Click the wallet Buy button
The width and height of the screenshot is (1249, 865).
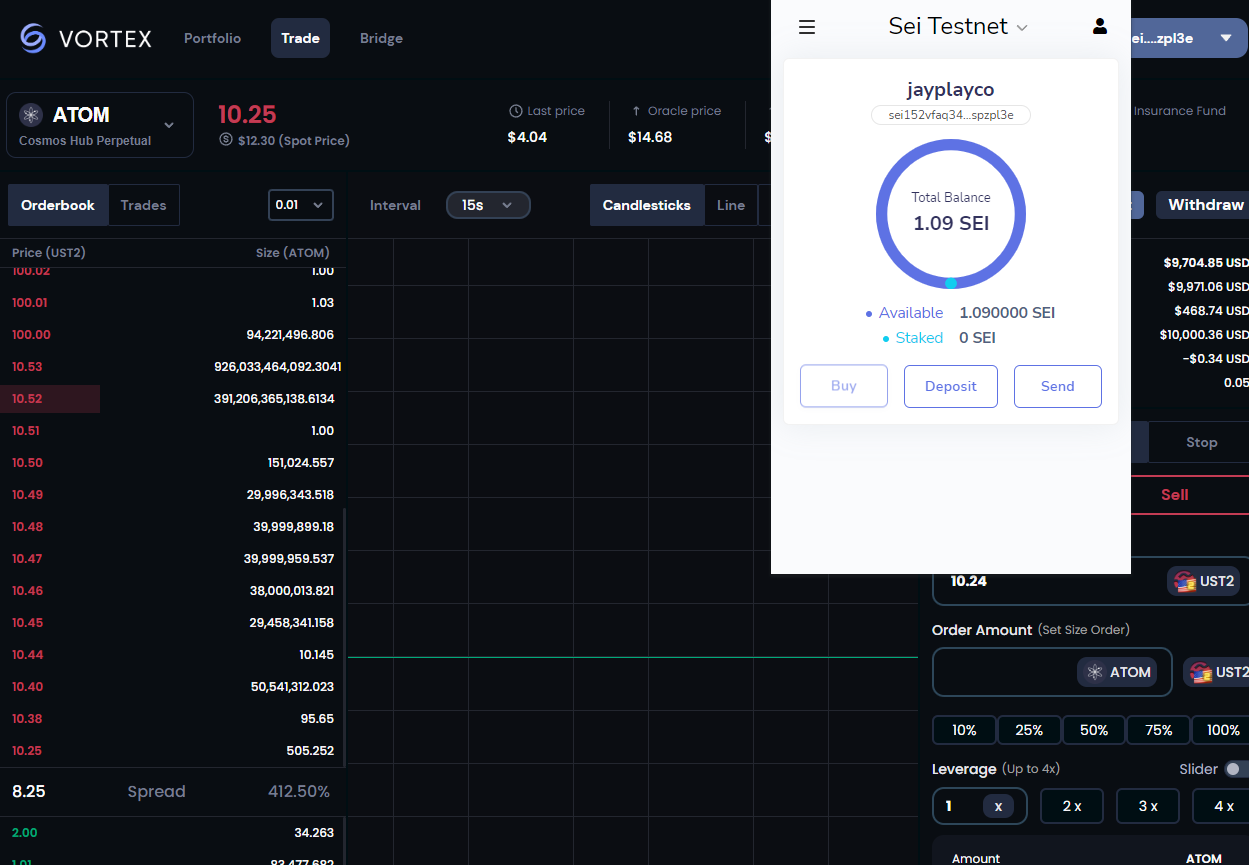coord(844,386)
